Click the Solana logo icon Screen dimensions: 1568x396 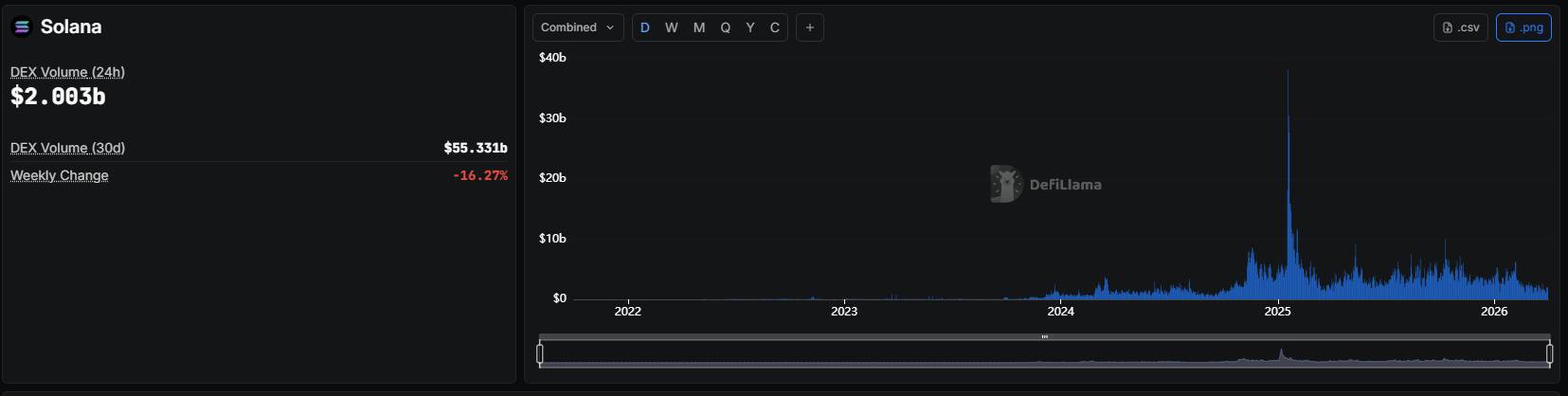tap(22, 27)
